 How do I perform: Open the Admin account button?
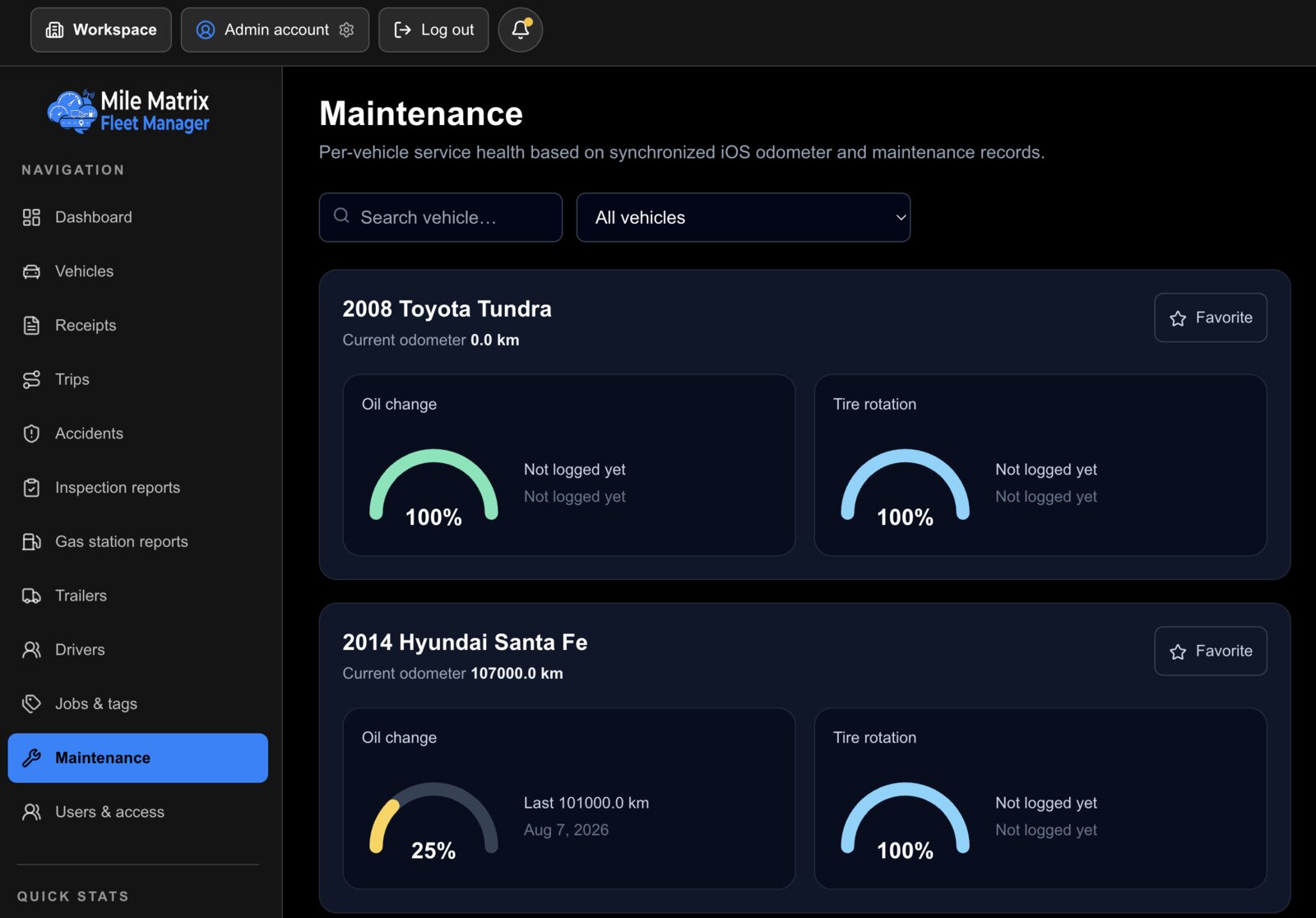[x=275, y=30]
